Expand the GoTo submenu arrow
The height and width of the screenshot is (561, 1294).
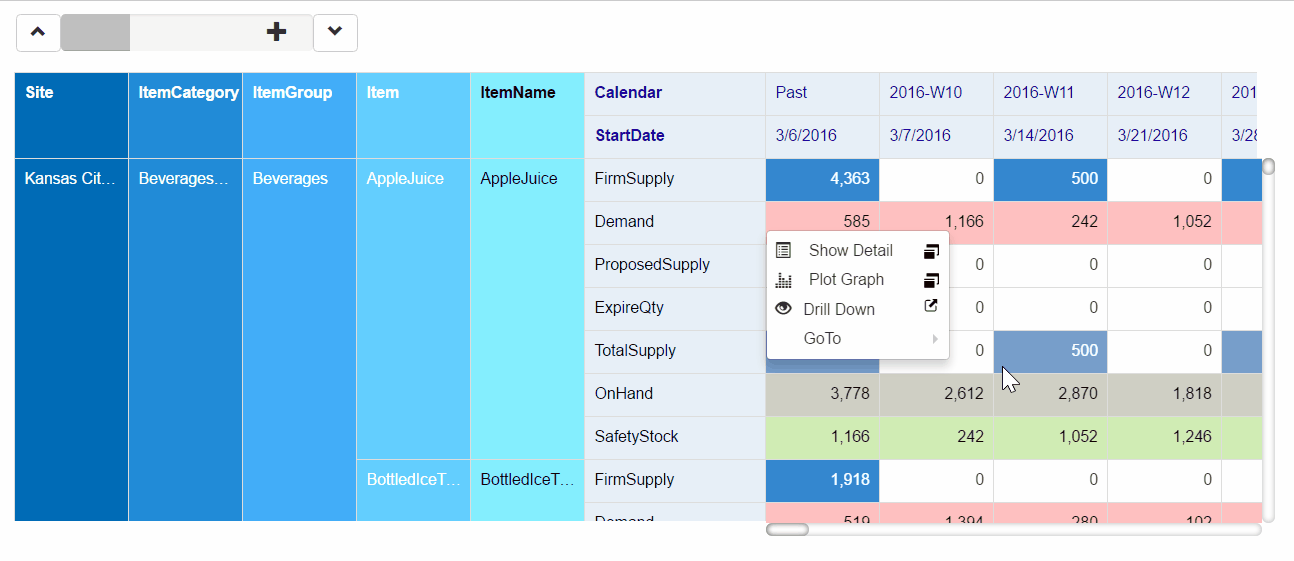click(x=935, y=339)
